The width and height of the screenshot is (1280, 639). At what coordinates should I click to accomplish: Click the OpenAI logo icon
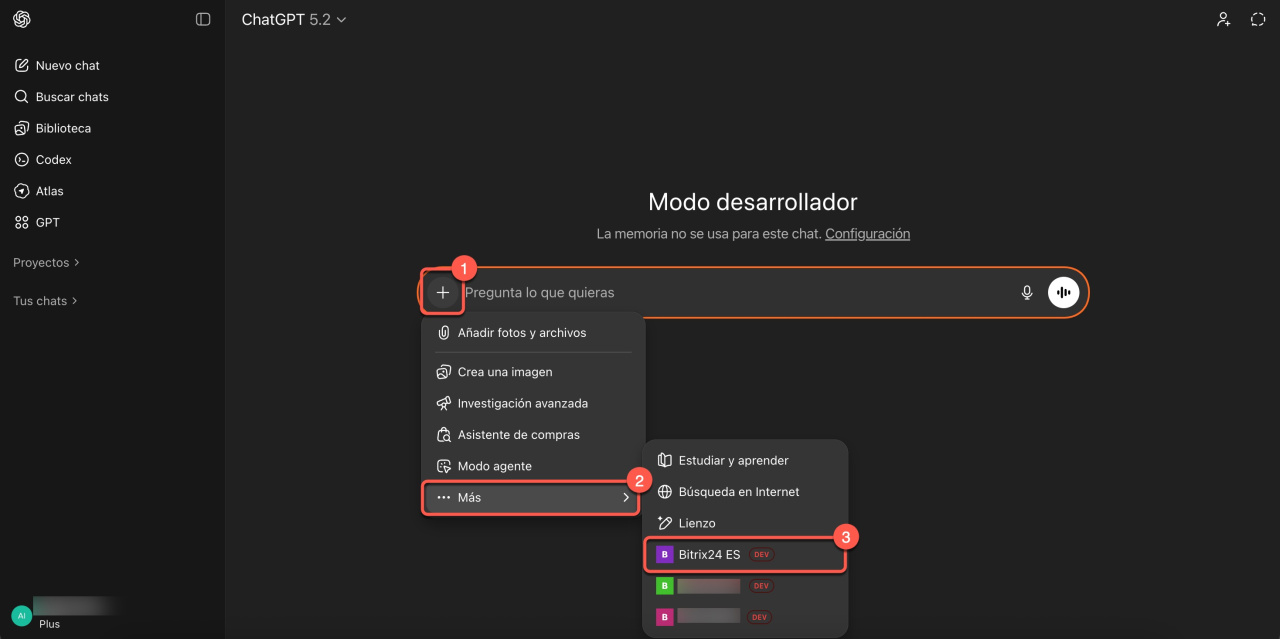pyautogui.click(x=22, y=19)
